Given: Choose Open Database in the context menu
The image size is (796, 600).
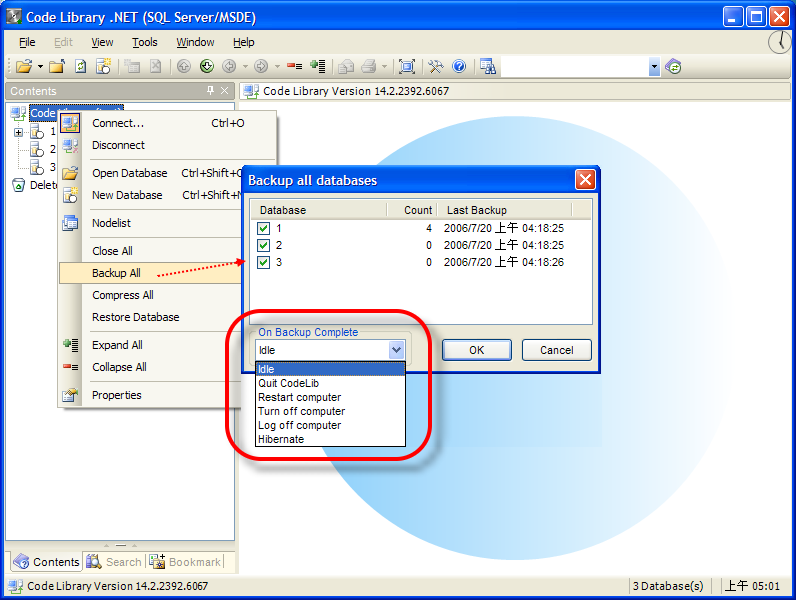Looking at the screenshot, I should (x=151, y=173).
